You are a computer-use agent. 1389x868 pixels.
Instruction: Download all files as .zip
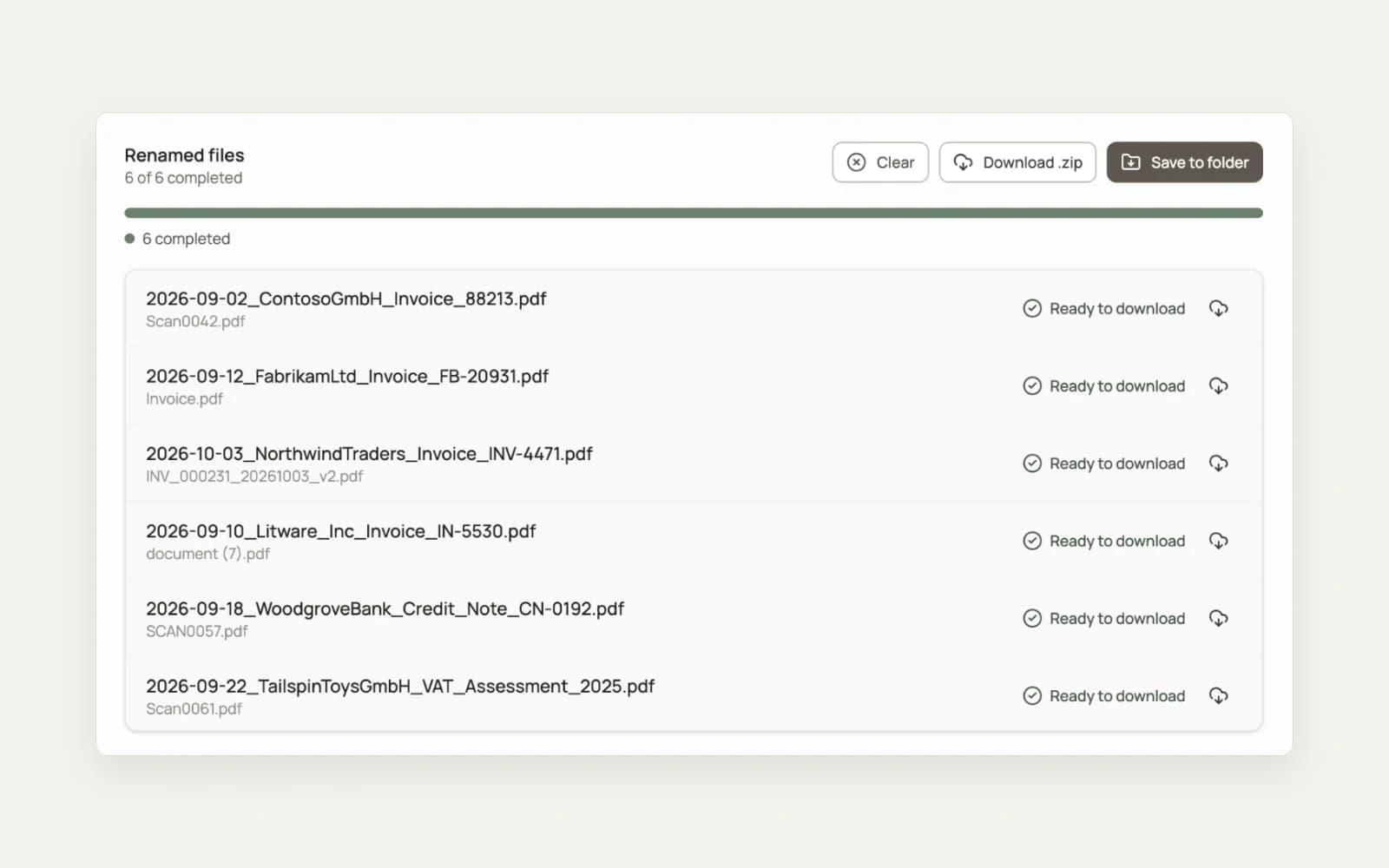(x=1017, y=162)
